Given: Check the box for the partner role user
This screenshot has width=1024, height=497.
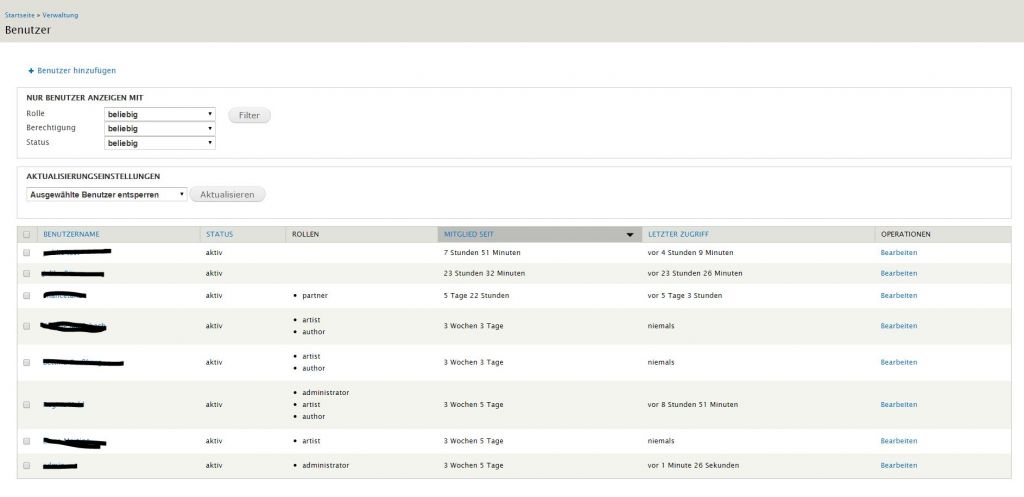Looking at the screenshot, I should [x=27, y=296].
